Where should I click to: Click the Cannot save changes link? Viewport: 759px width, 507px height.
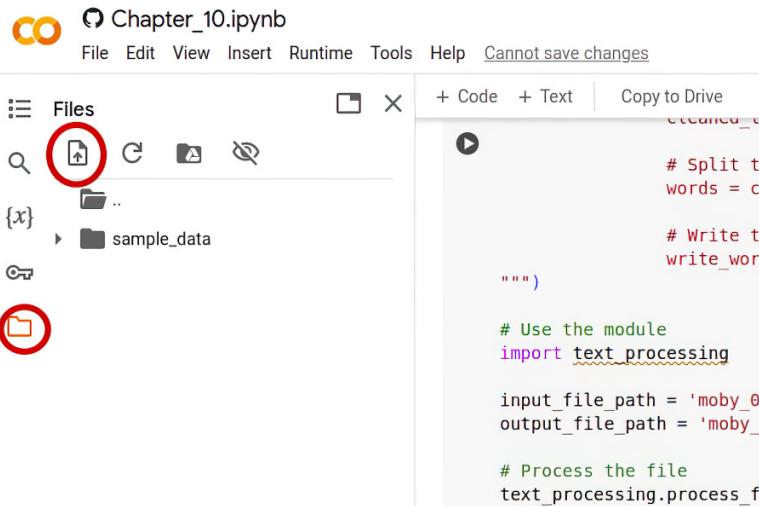point(566,53)
